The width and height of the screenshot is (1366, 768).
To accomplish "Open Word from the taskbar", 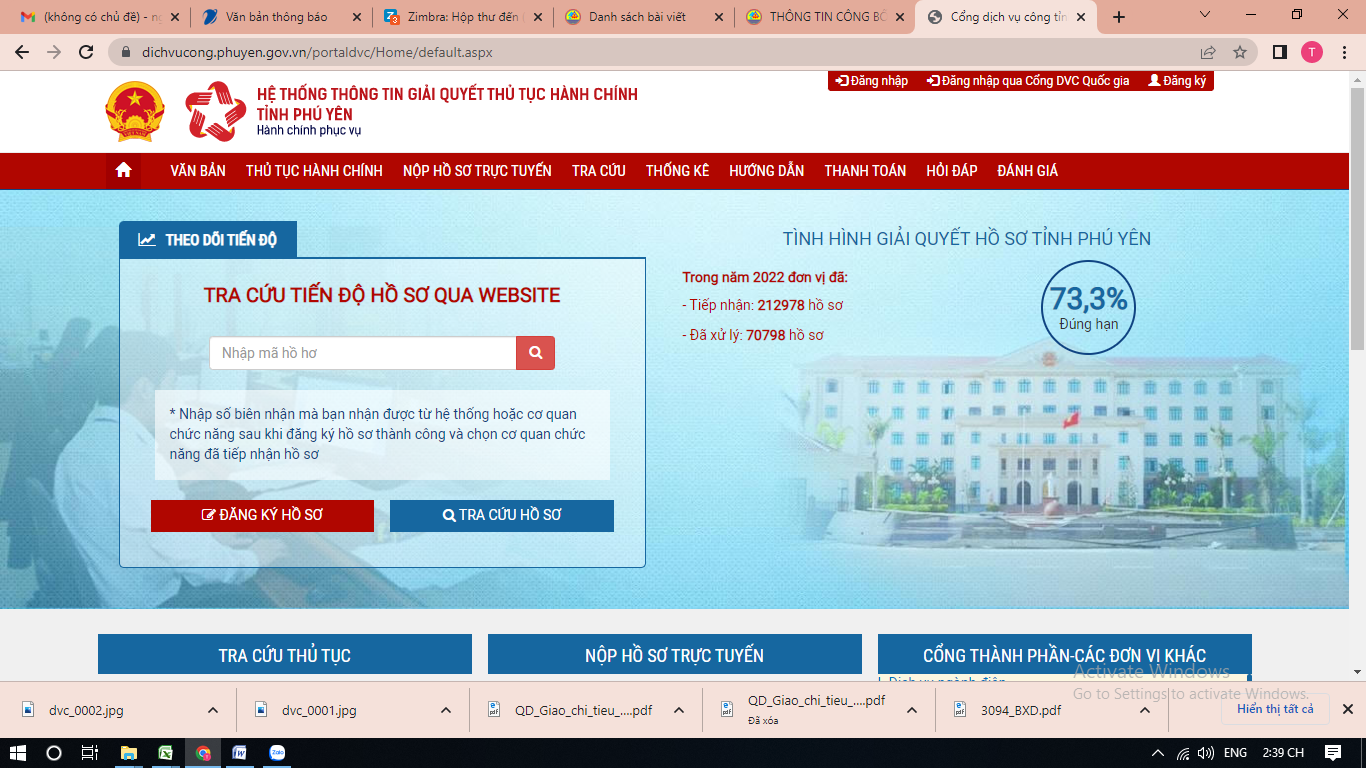I will tap(240, 753).
